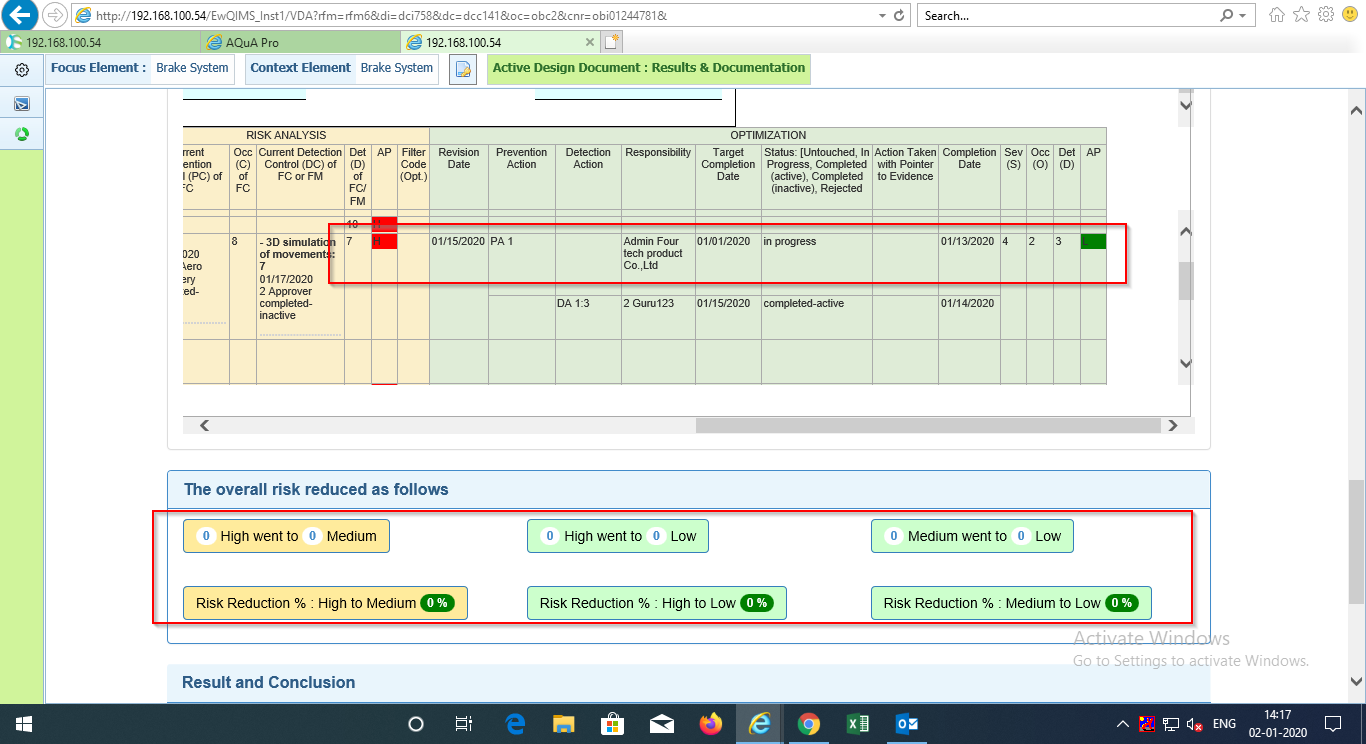Click inner table scroll up arrow
The width and height of the screenshot is (1366, 744).
[x=1186, y=232]
